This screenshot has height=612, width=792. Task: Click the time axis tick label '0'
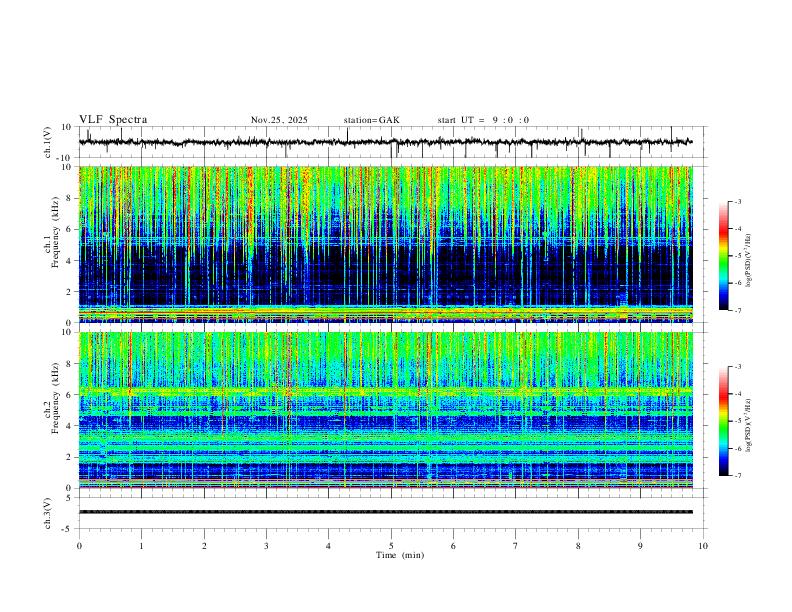(79, 546)
